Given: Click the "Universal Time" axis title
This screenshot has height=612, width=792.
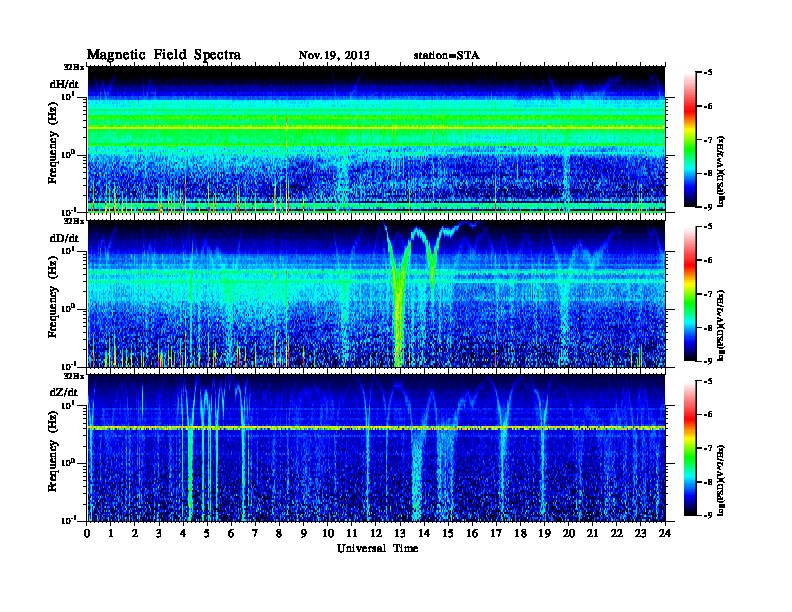Looking at the screenshot, I should (377, 548).
